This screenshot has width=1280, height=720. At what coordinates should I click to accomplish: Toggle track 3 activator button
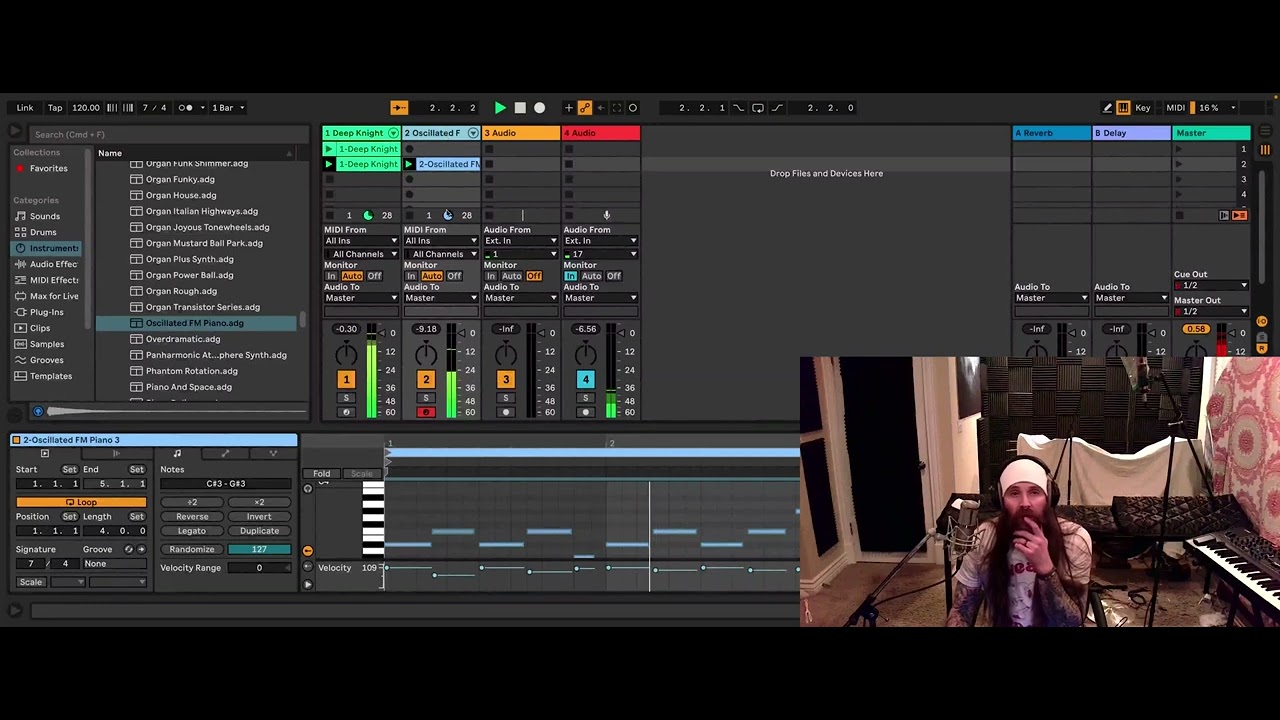tap(506, 380)
